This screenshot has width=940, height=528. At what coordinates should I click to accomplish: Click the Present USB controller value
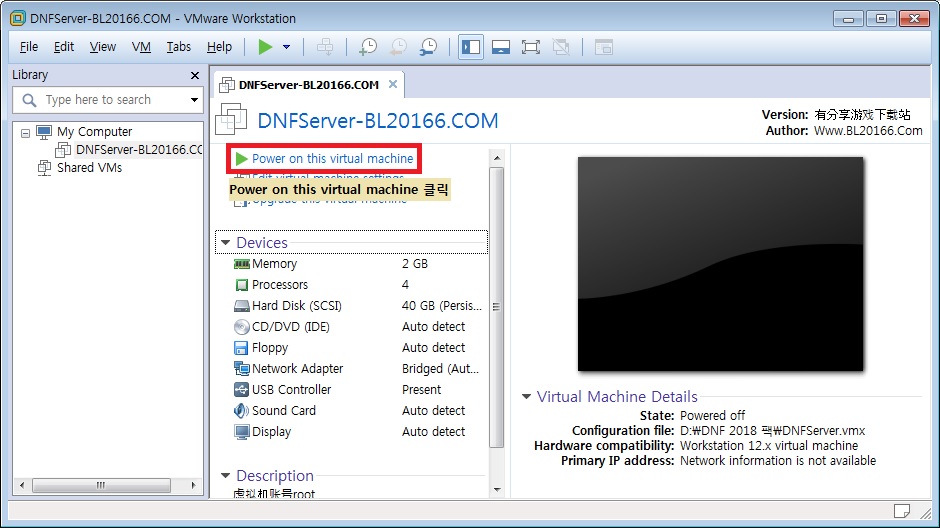pos(421,390)
